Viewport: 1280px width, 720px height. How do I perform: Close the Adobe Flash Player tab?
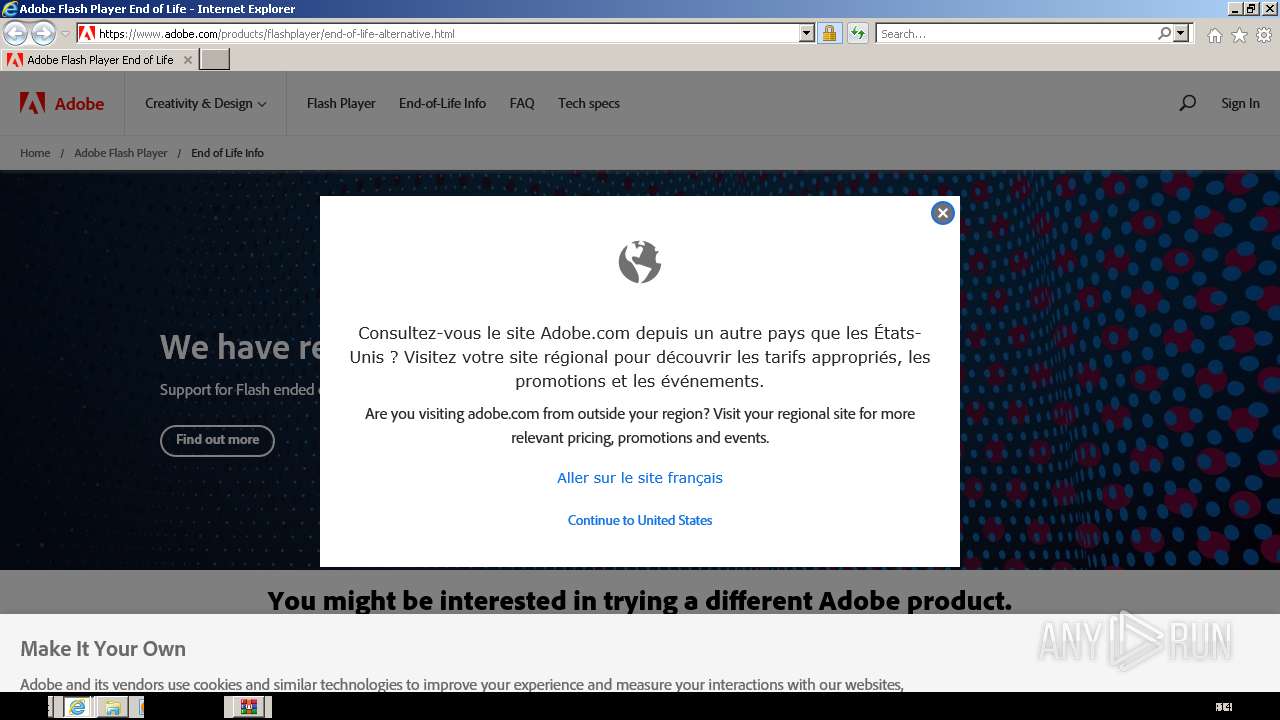[x=187, y=60]
